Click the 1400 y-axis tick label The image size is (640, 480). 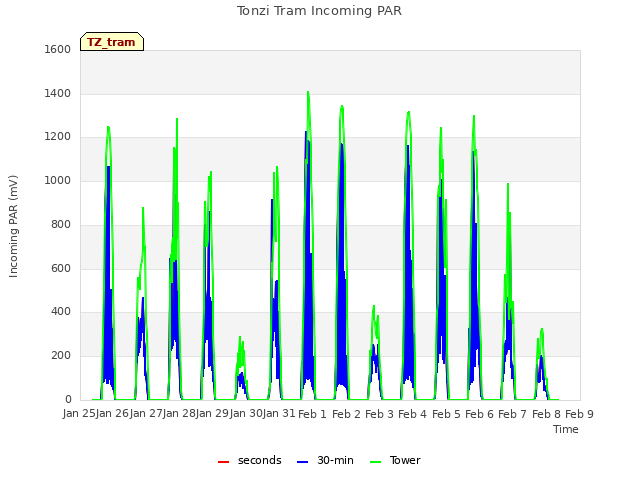click(x=58, y=93)
